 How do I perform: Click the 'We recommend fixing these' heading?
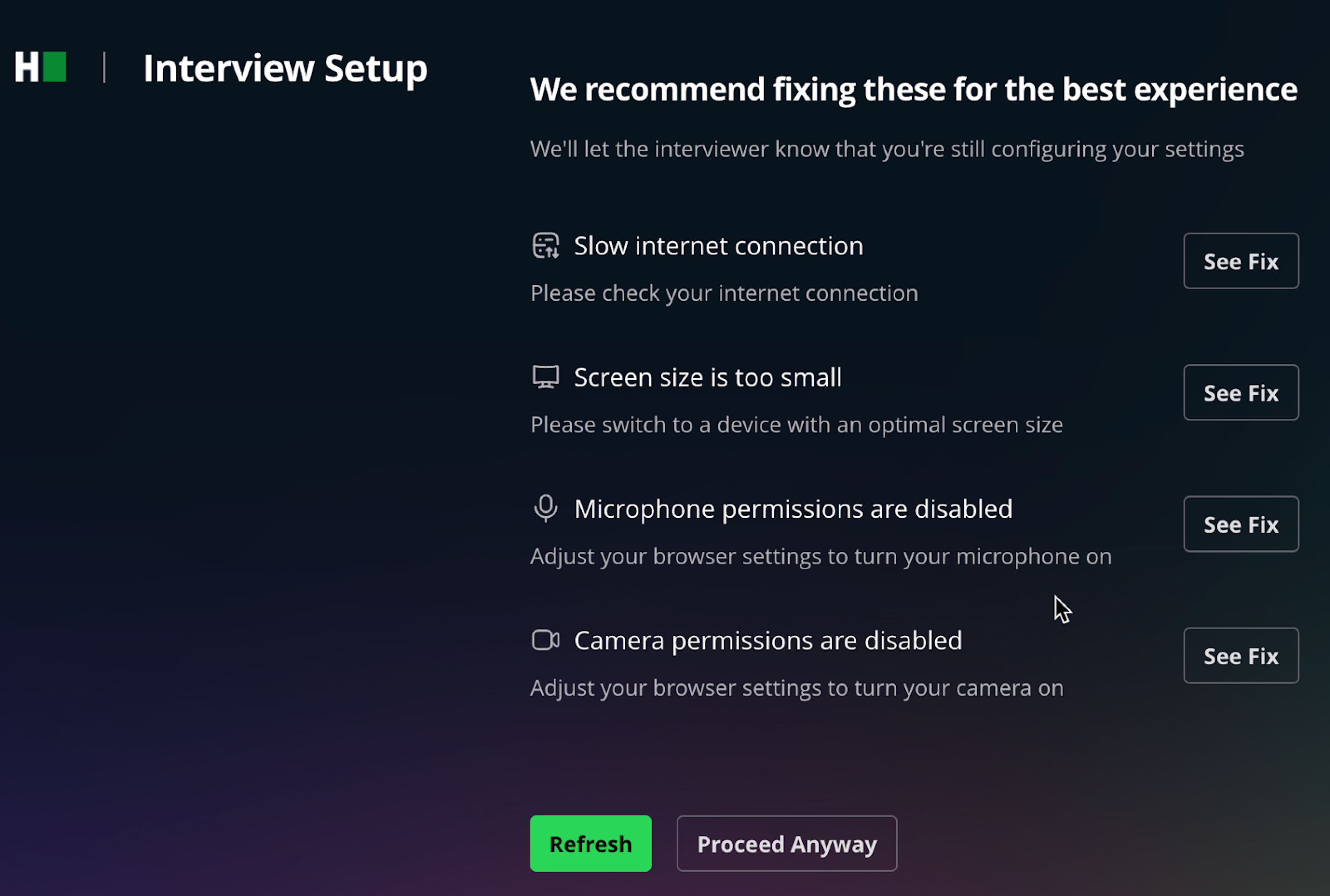tap(913, 89)
